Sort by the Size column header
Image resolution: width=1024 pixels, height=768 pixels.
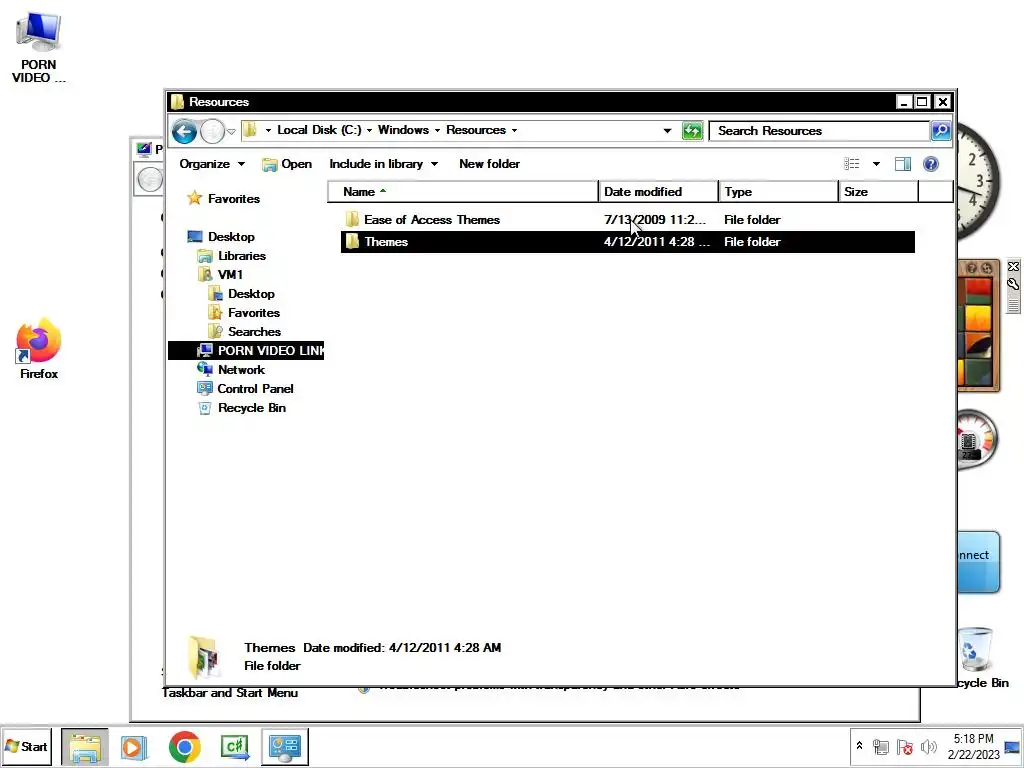pyautogui.click(x=878, y=192)
